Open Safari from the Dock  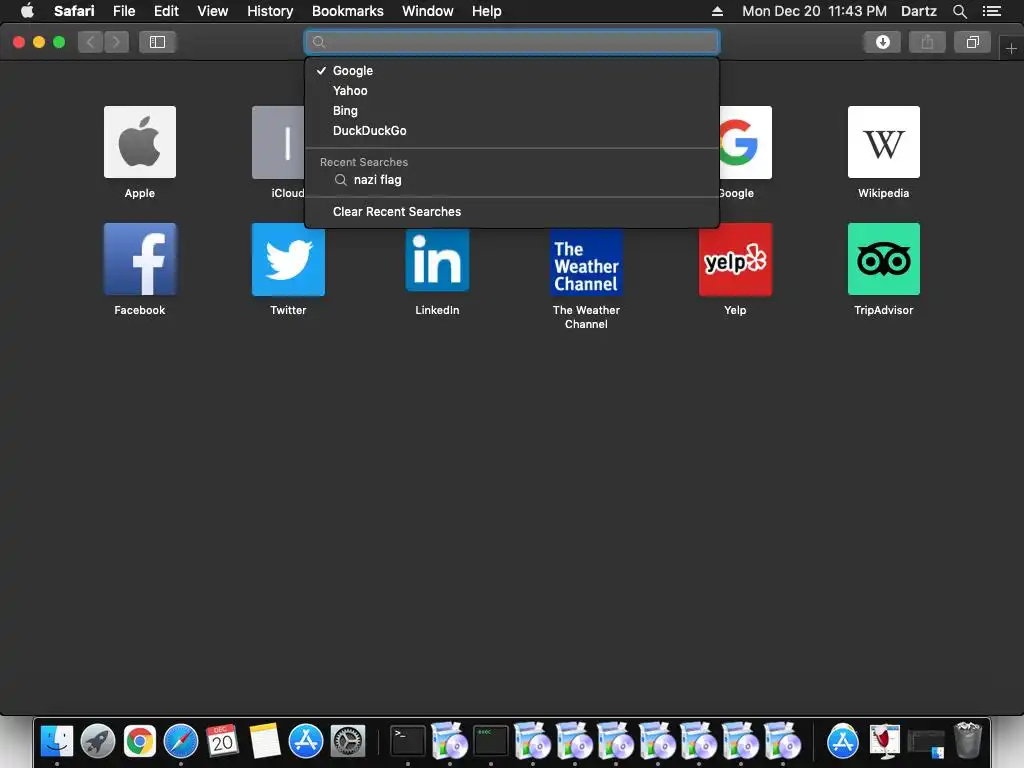181,741
